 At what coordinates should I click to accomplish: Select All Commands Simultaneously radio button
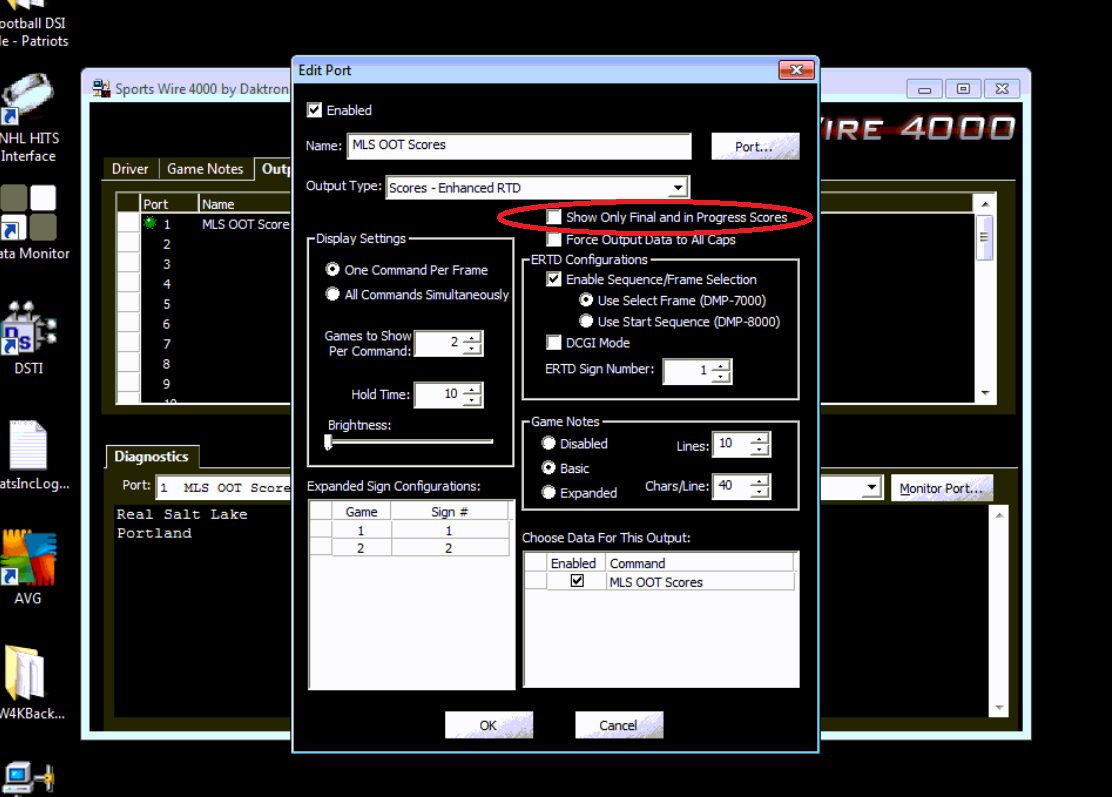pos(333,295)
